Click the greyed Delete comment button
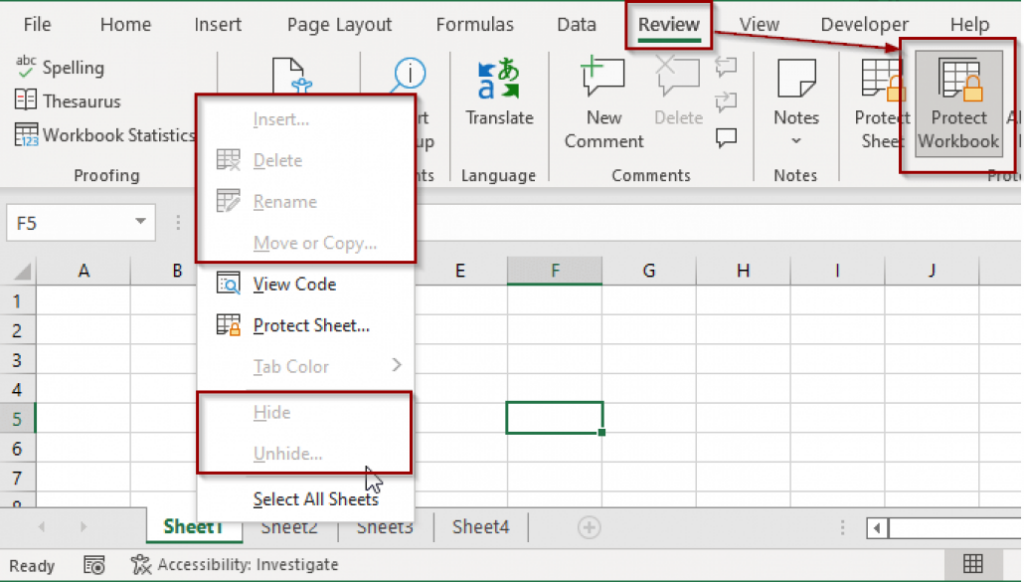This screenshot has height=582, width=1024. pyautogui.click(x=678, y=91)
